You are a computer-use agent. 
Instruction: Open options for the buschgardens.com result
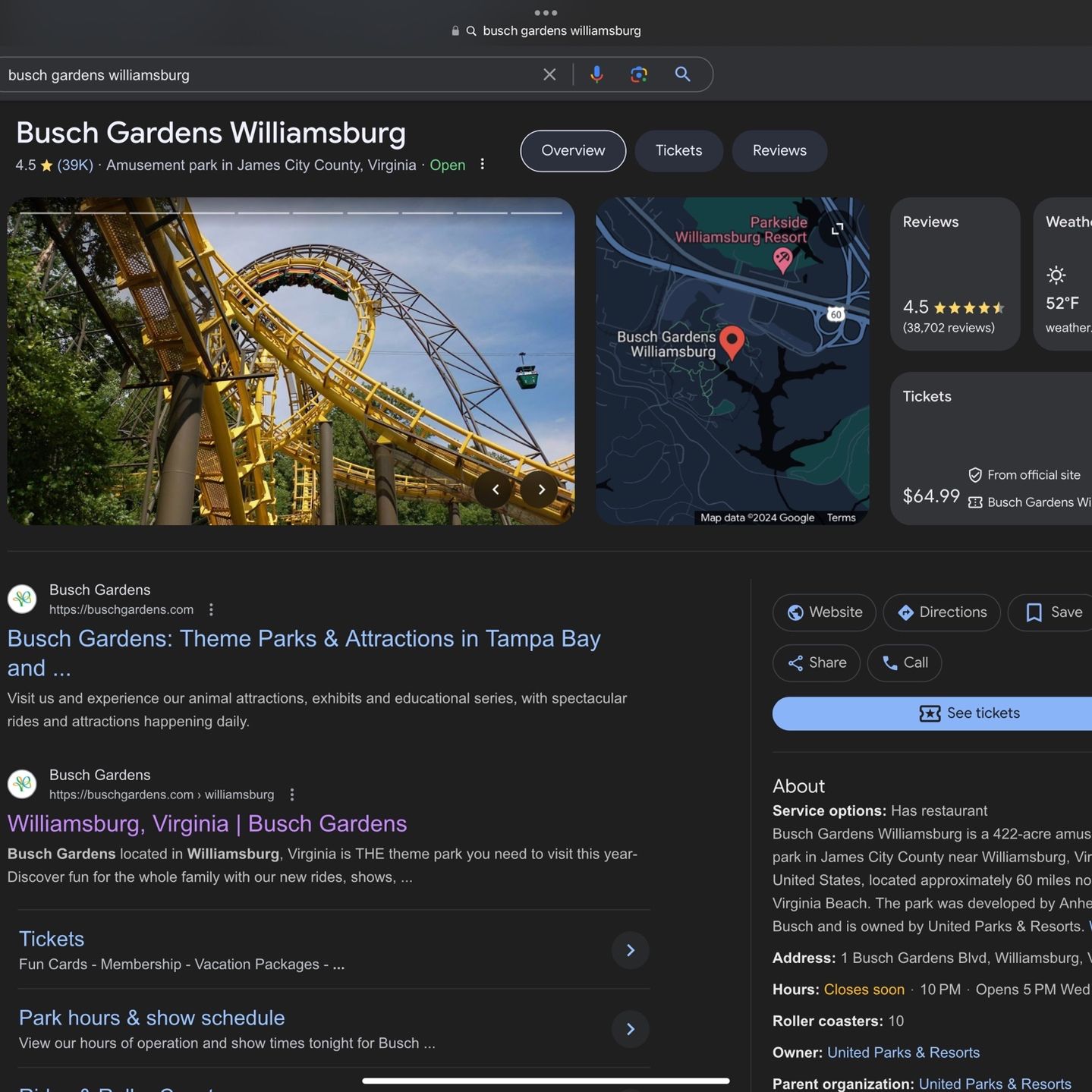[212, 609]
